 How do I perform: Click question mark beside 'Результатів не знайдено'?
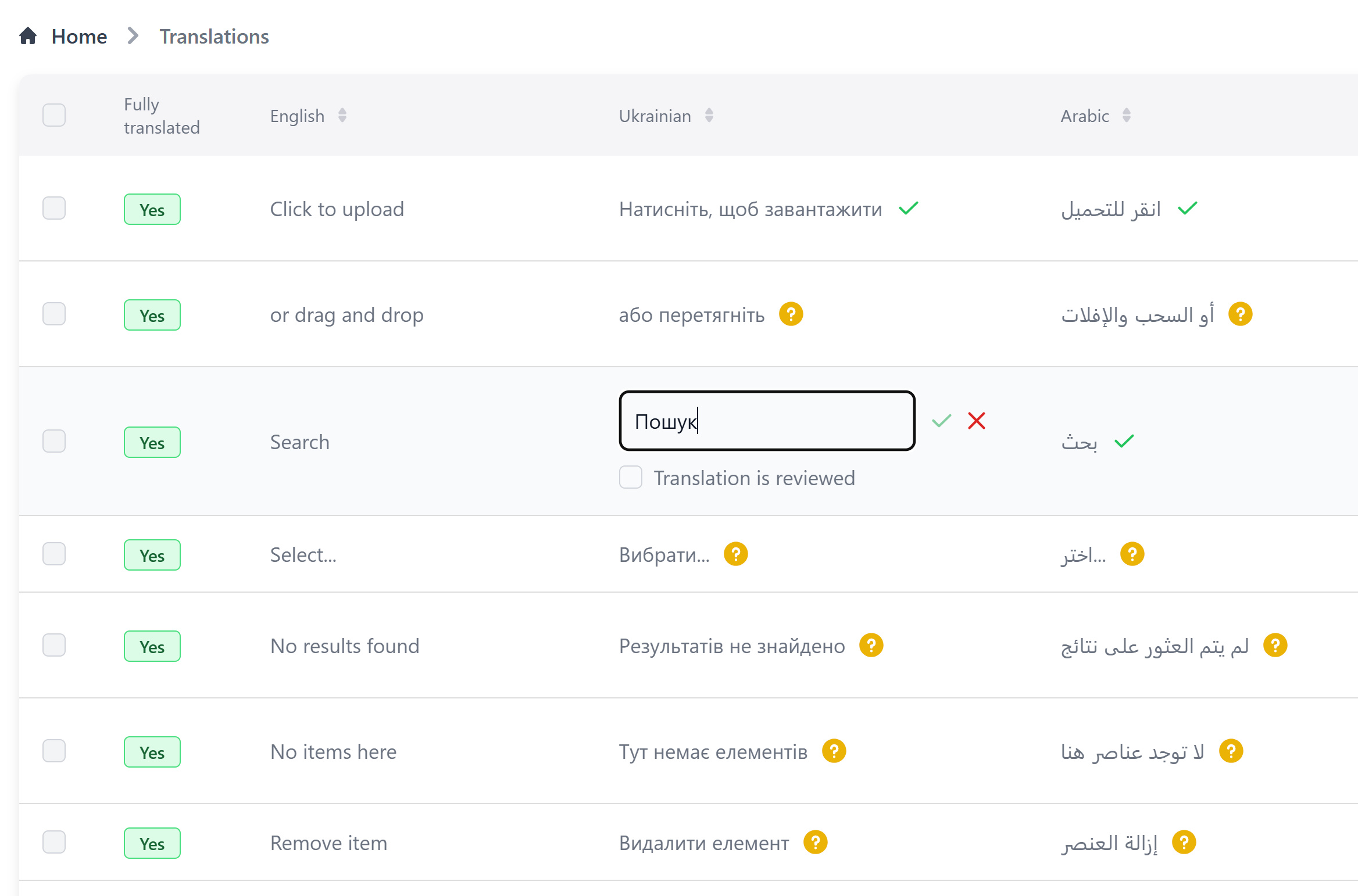871,646
